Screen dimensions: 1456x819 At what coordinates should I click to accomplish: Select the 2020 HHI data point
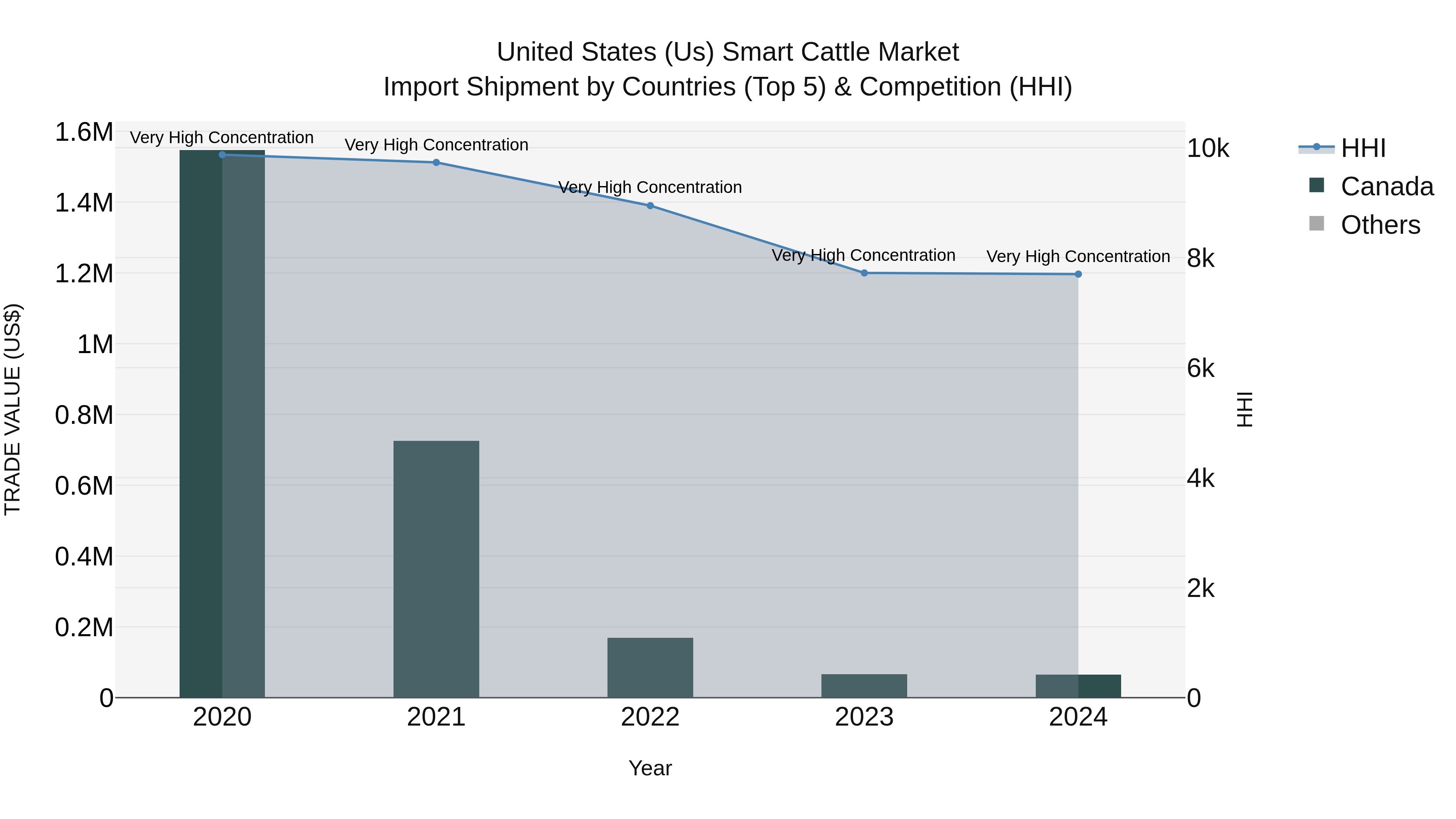(x=222, y=155)
